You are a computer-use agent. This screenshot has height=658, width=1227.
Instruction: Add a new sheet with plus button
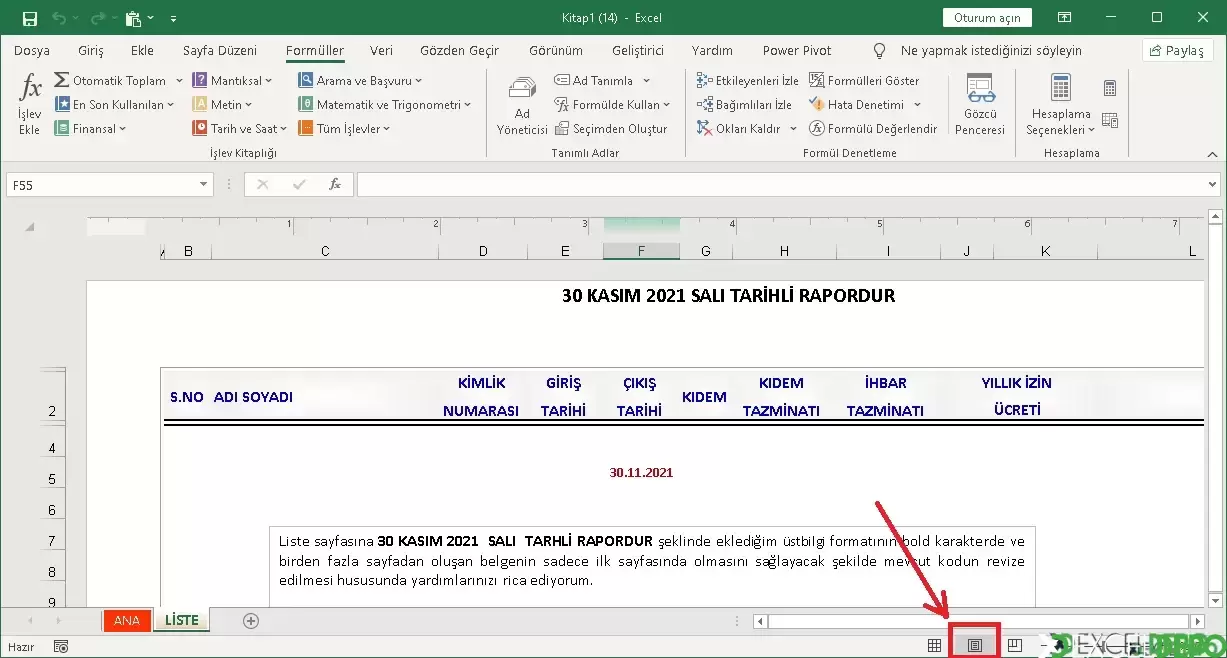tap(251, 620)
